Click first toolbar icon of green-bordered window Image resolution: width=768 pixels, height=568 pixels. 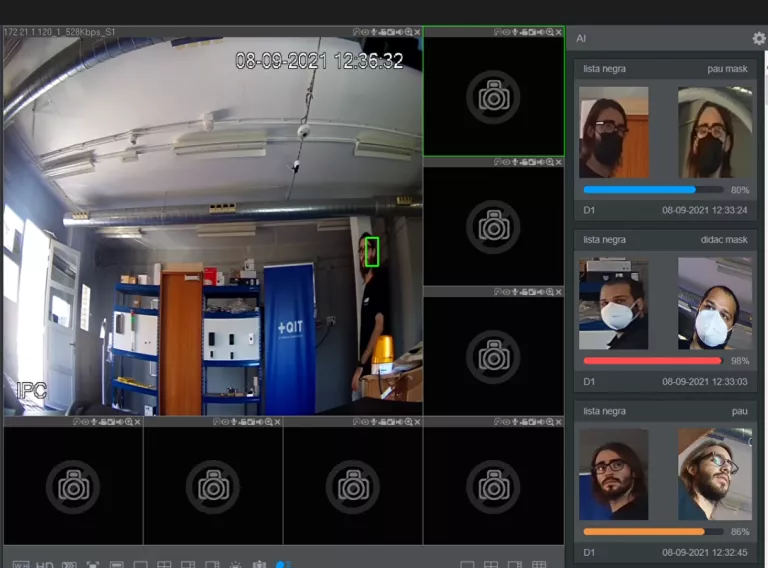pyautogui.click(x=497, y=32)
